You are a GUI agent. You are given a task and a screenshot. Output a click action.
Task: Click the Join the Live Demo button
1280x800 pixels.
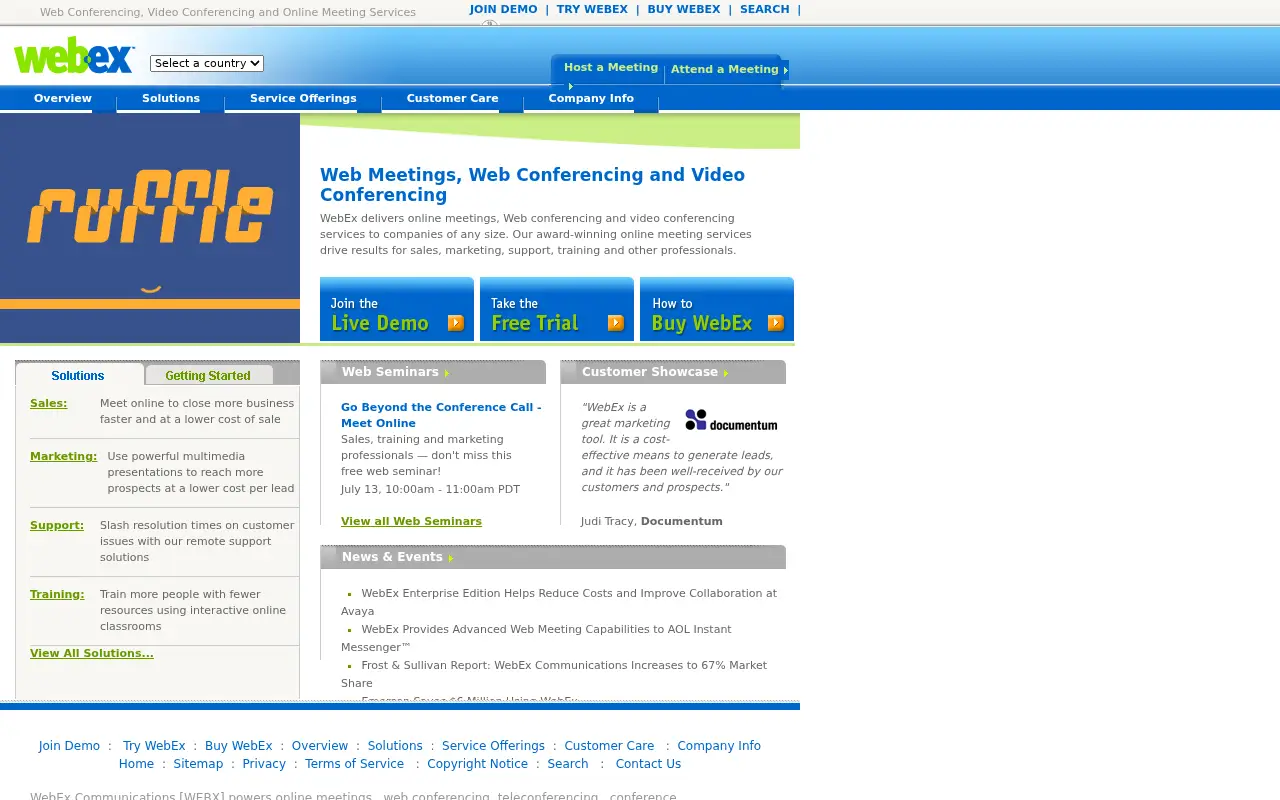397,309
